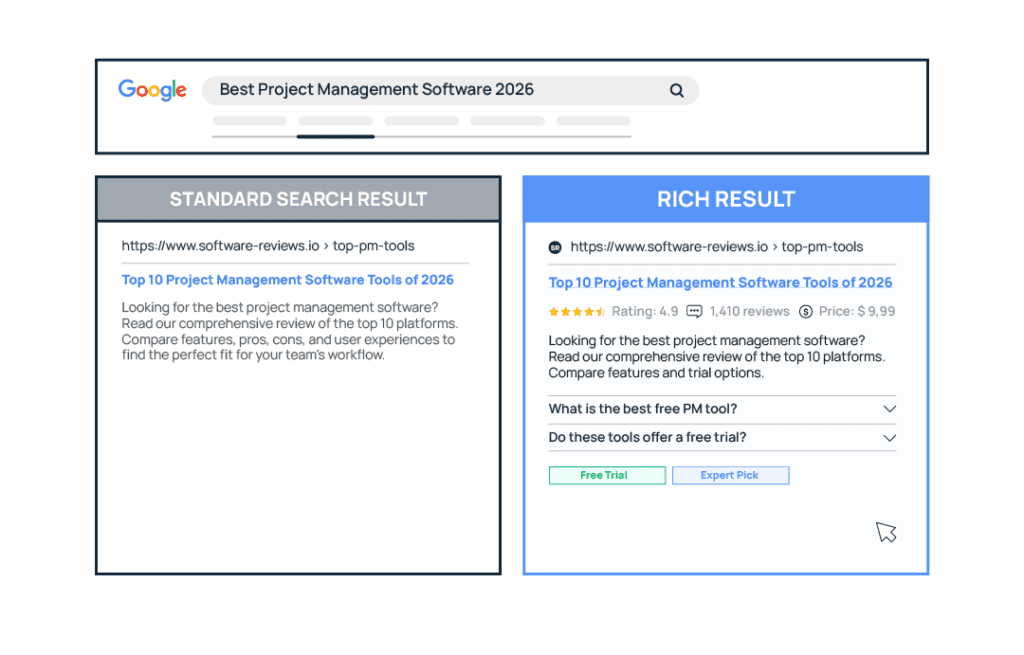Click the Standard Search Result header
1024x655 pixels.
pyautogui.click(x=298, y=199)
